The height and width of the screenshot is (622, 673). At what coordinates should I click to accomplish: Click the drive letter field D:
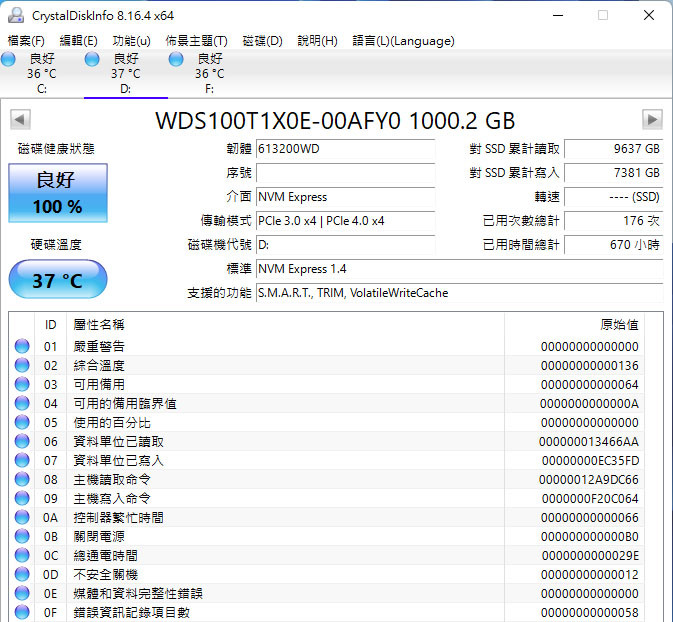(346, 245)
